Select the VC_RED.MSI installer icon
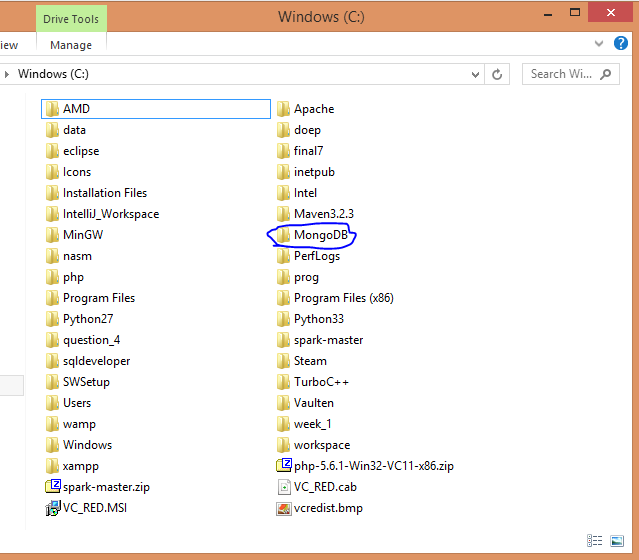This screenshot has height=560, width=639. 53,508
